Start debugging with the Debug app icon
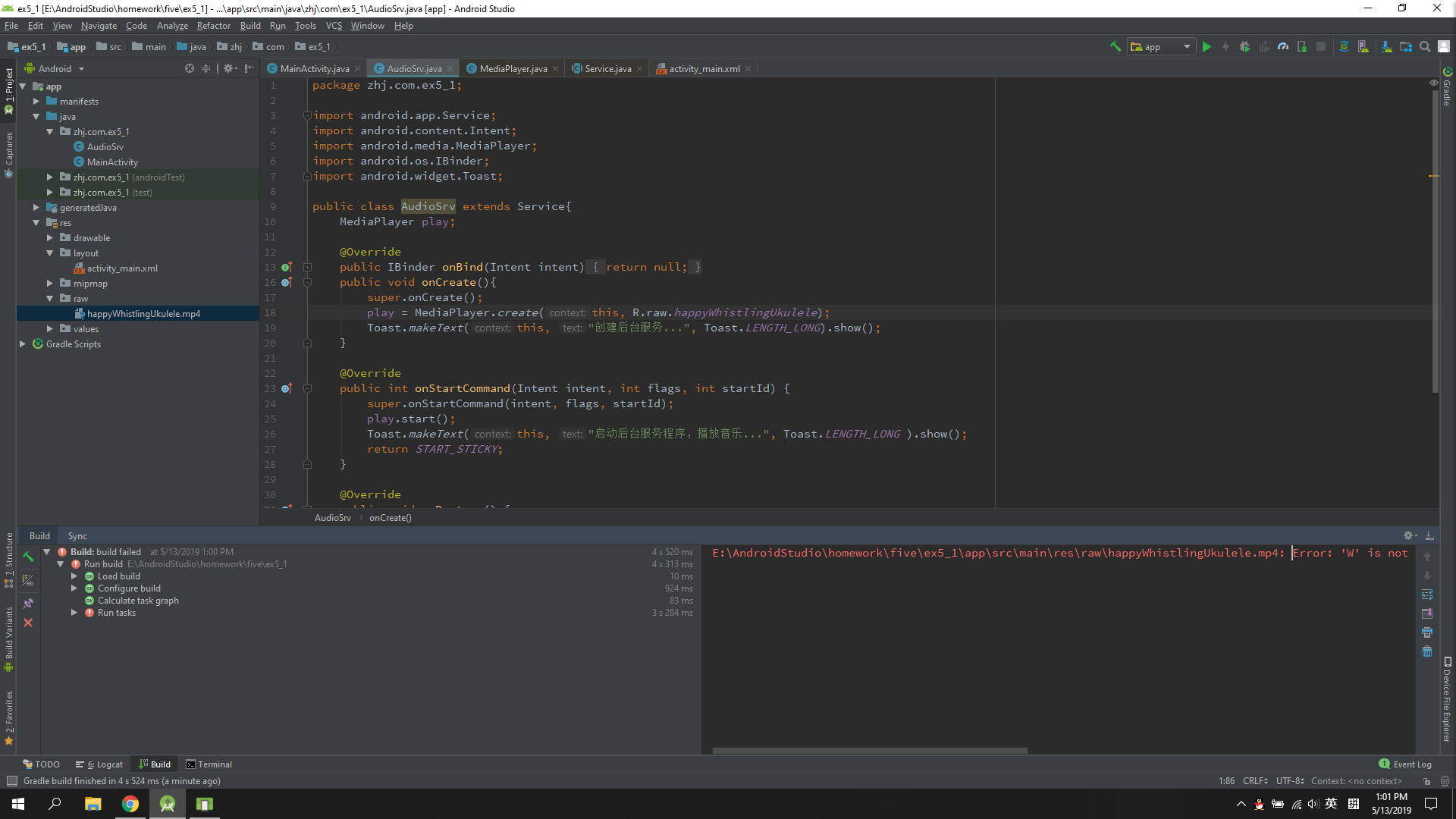This screenshot has height=819, width=1456. [x=1244, y=46]
